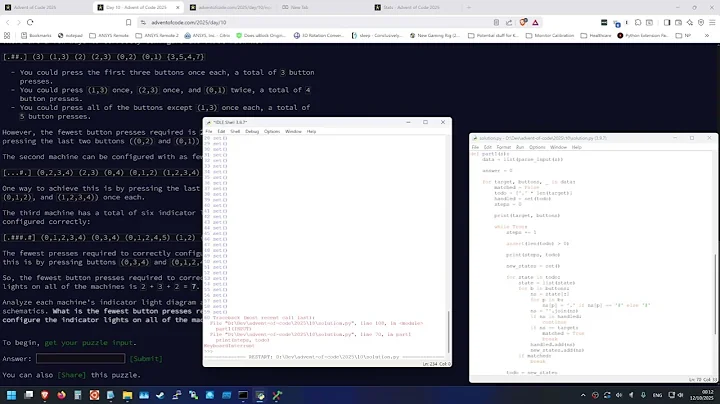Open the Calculator icon on the taskbar
This screenshot has width=720, height=404.
pyautogui.click(x=78, y=395)
